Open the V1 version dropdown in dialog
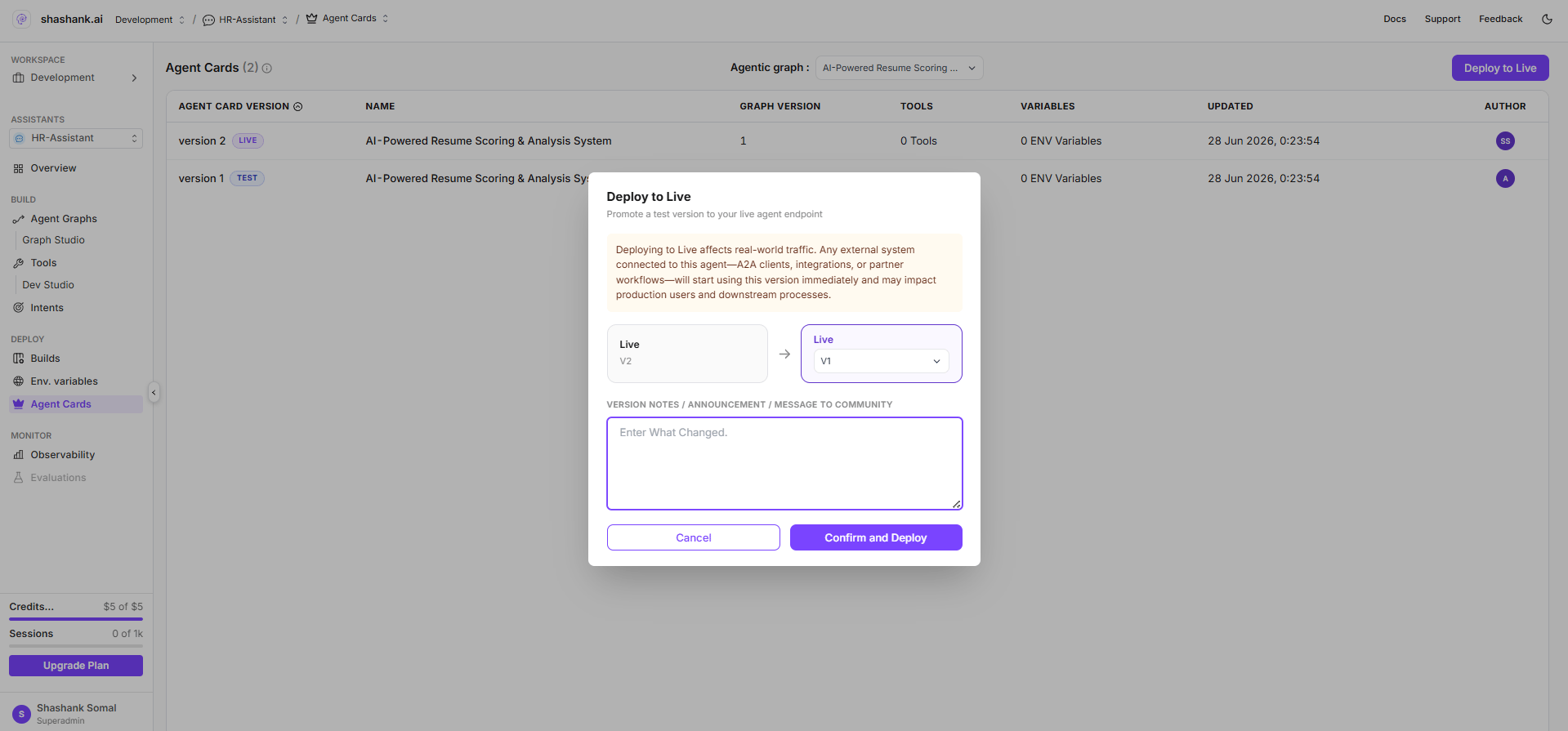The height and width of the screenshot is (731, 1568). pos(881,361)
